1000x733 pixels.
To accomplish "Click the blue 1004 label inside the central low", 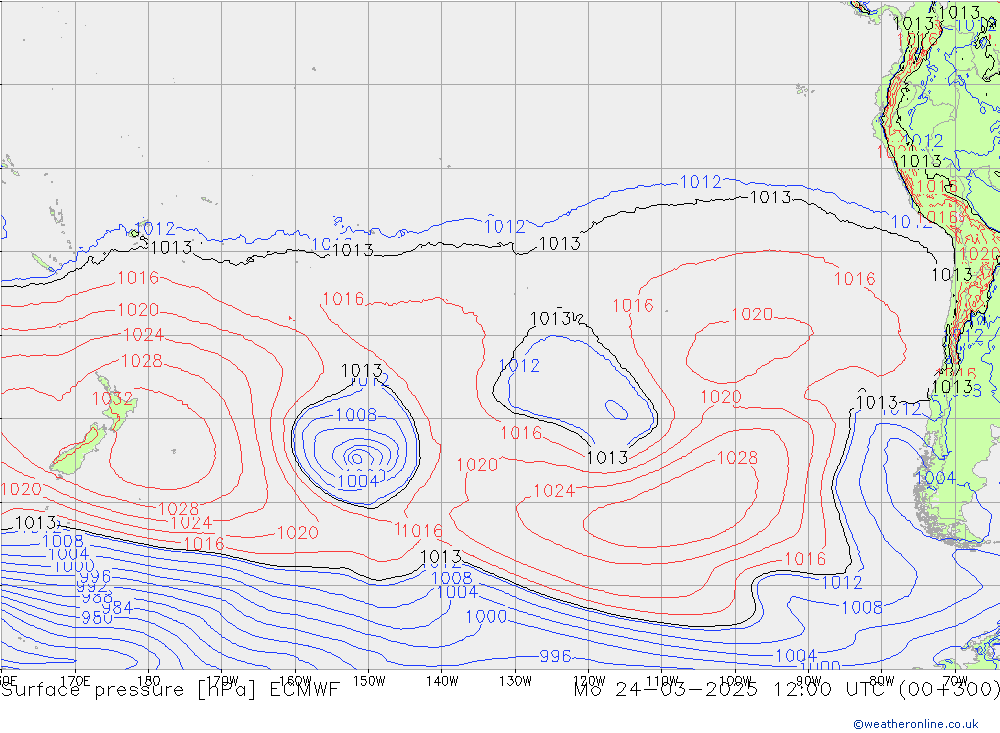I will [x=357, y=481].
